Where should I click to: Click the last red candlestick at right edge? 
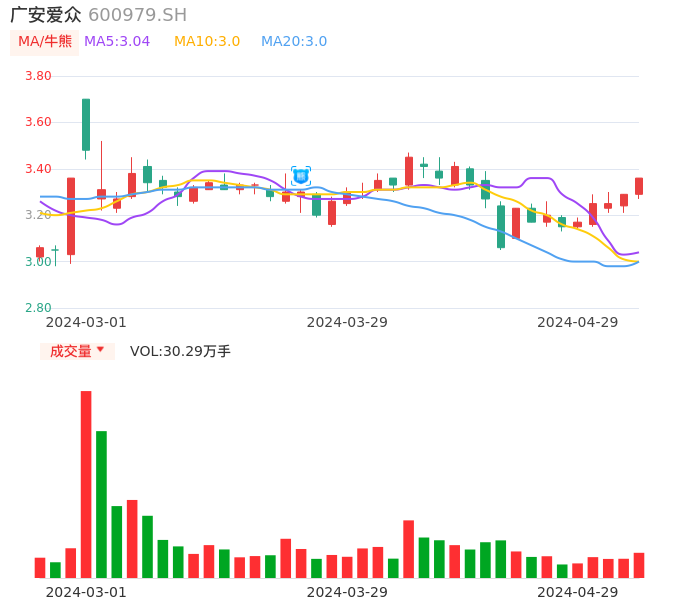pos(639,186)
